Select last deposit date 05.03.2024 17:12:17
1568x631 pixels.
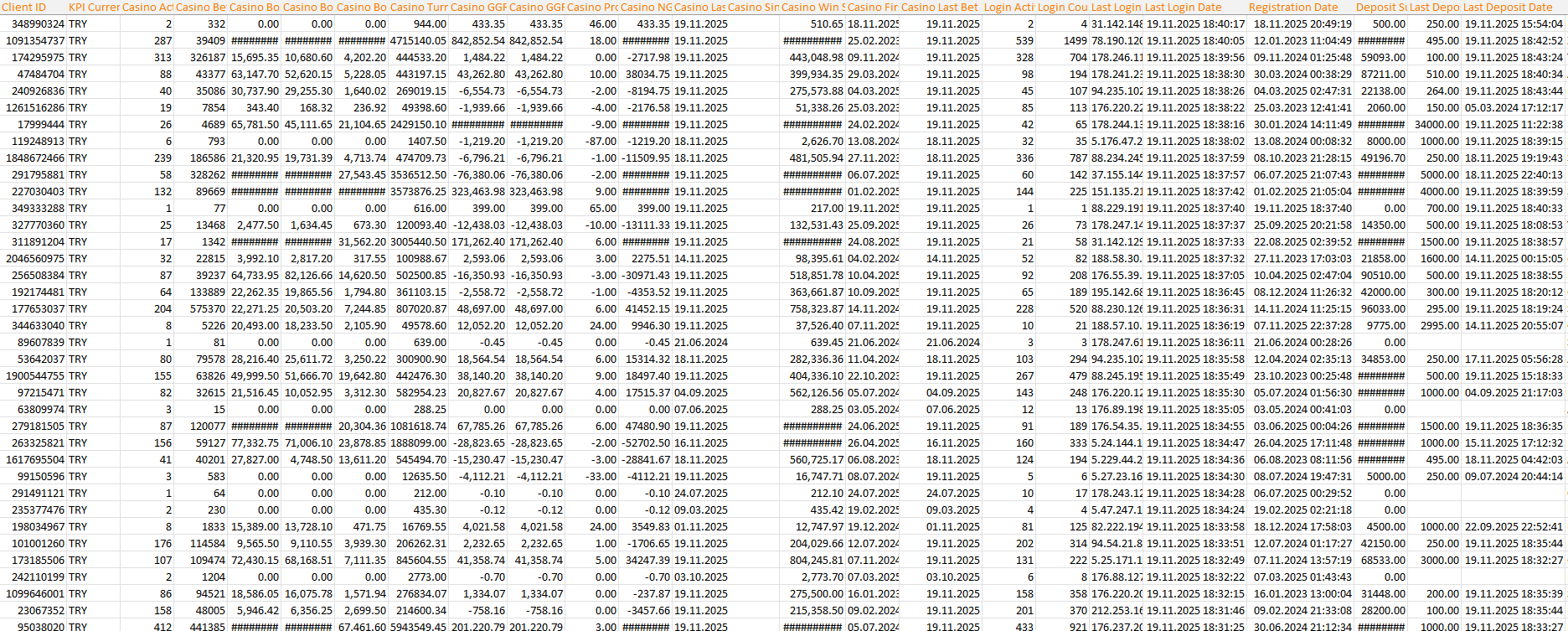coord(1513,107)
